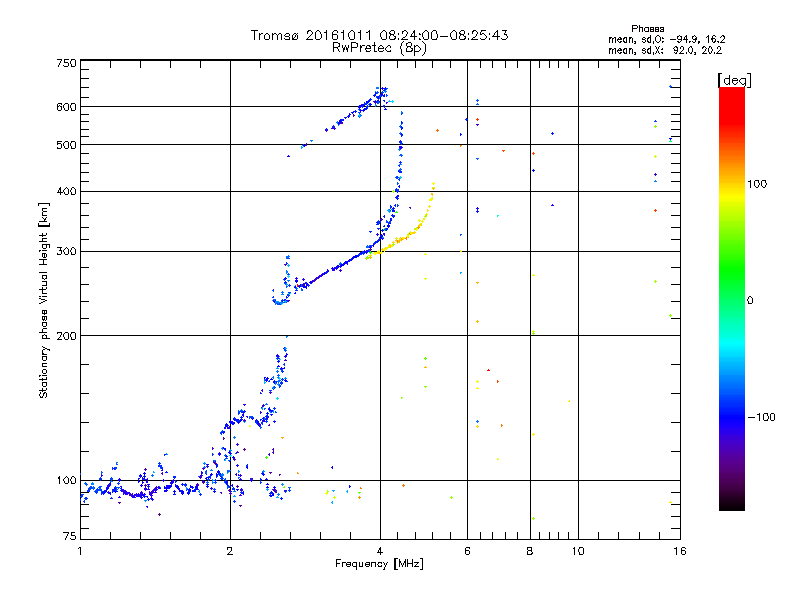Click the x-axis '16' tick label

680,551
